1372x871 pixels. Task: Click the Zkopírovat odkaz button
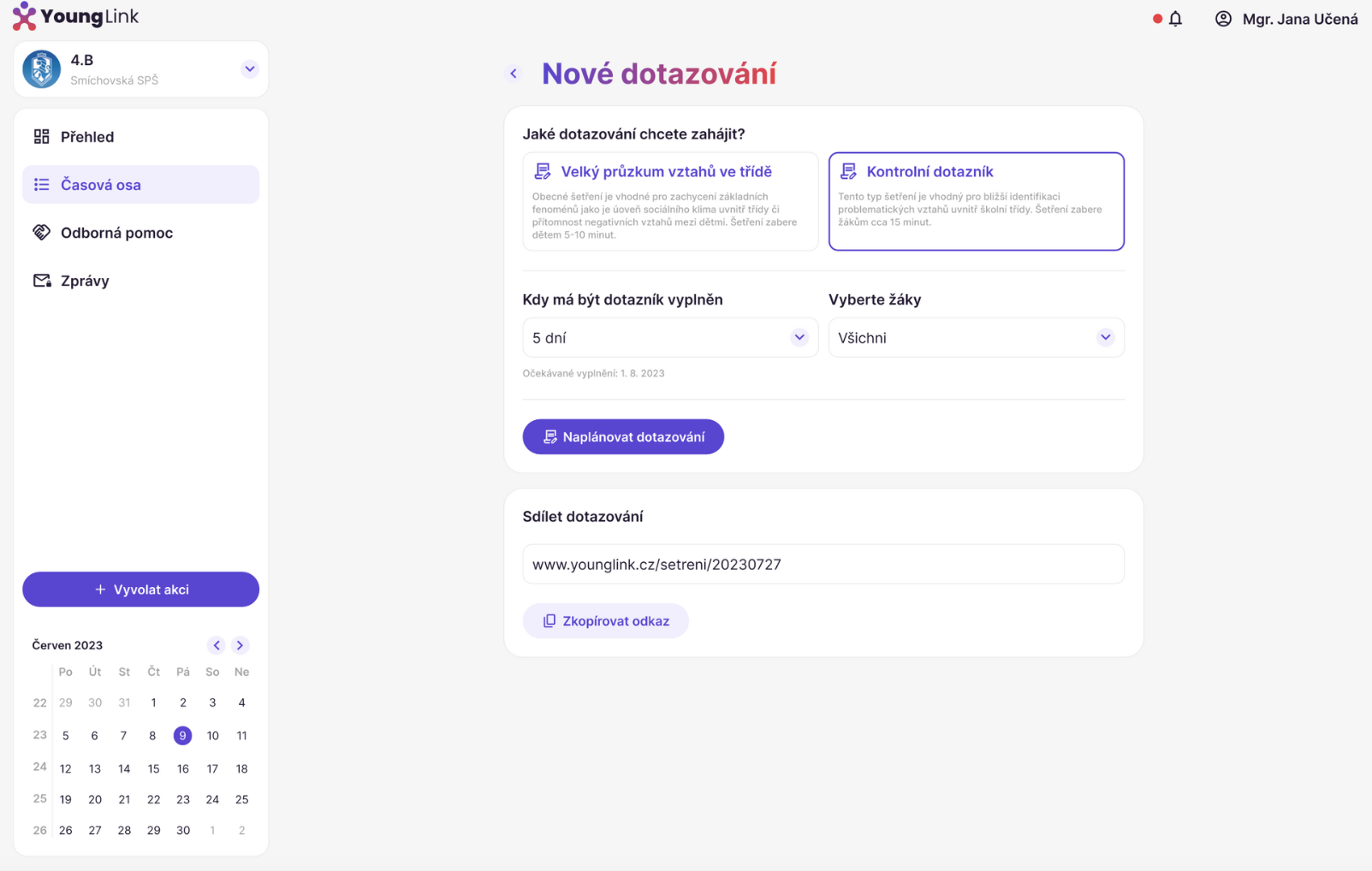click(605, 621)
